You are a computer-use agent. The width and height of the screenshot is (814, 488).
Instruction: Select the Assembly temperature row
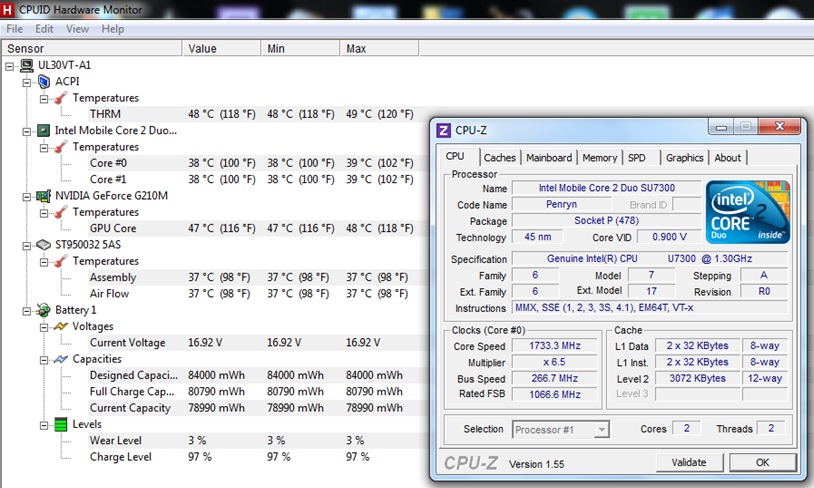(251, 277)
